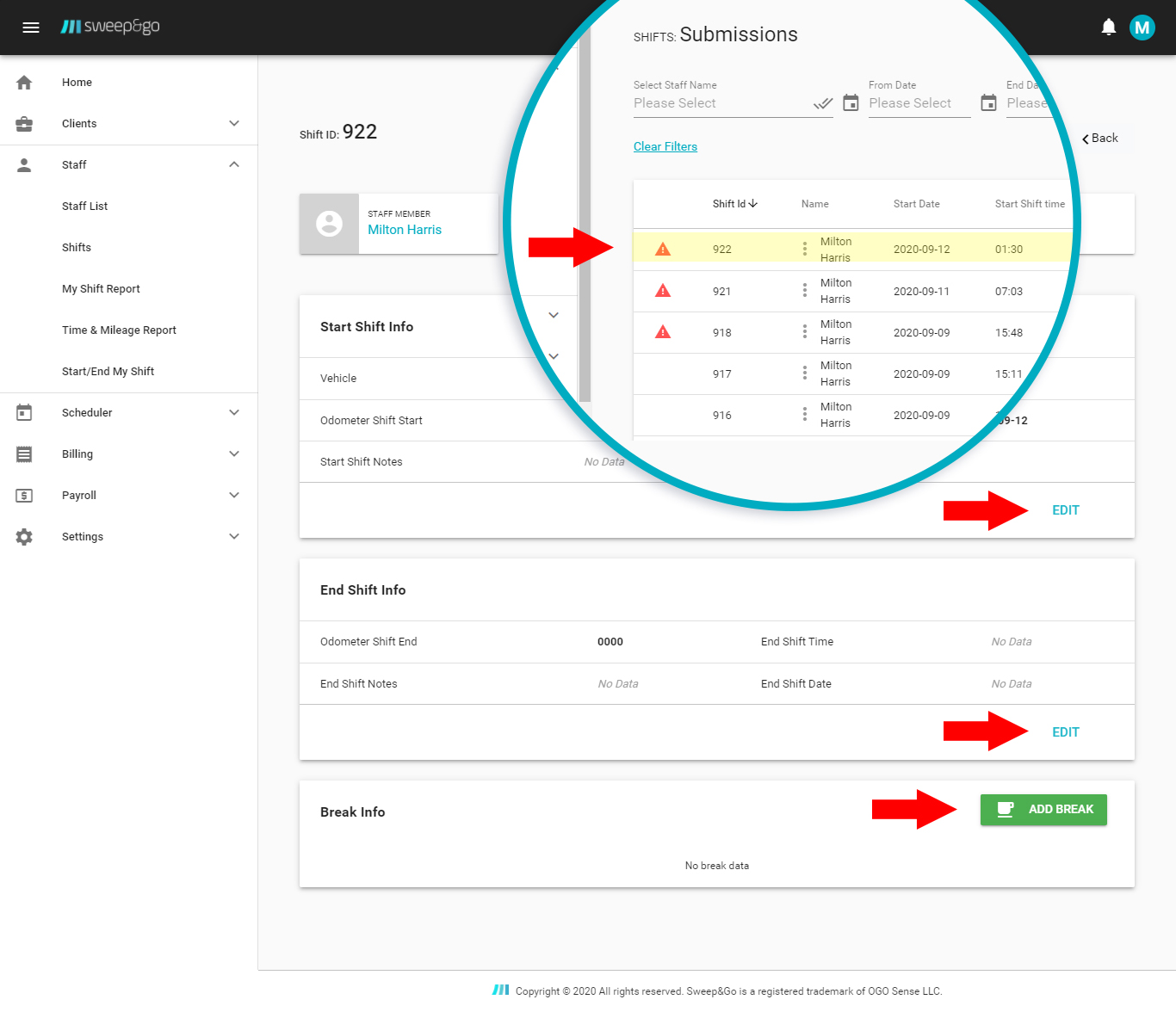The image size is (1176, 1012).
Task: Click the Home house icon
Action: 24,83
